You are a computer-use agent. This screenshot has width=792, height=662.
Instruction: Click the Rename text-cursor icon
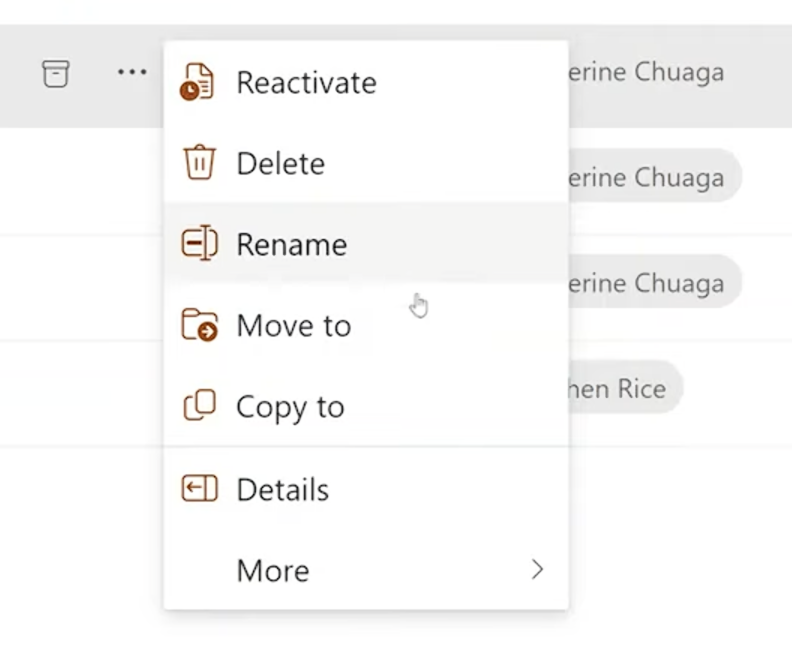tap(200, 243)
